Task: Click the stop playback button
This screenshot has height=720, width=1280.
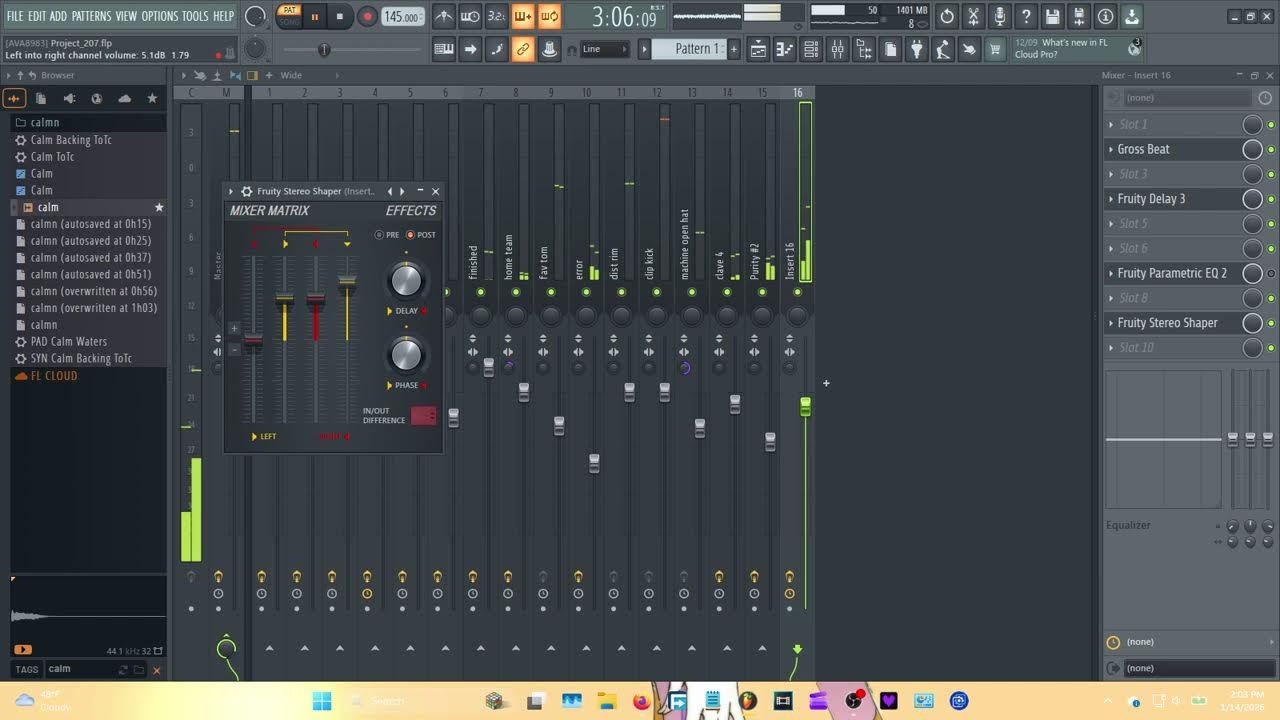Action: pos(340,16)
